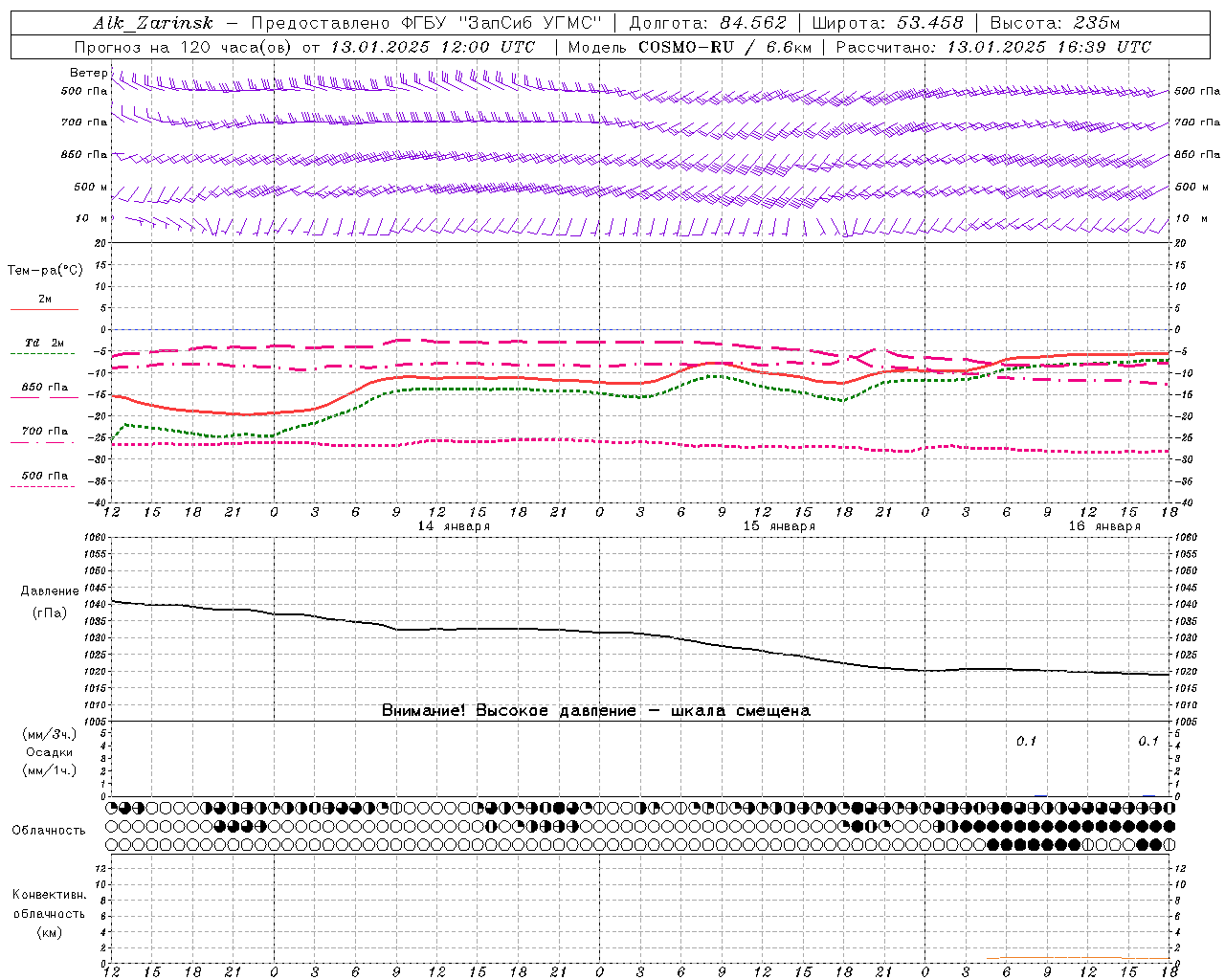Click the (гПа) unit label under Давление
The width and height of the screenshot is (1225, 980).
(x=50, y=612)
